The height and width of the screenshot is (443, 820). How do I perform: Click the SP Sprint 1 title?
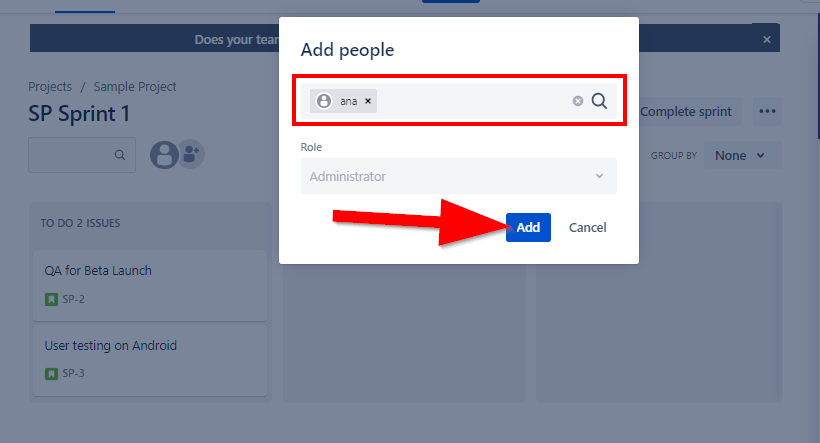click(79, 113)
